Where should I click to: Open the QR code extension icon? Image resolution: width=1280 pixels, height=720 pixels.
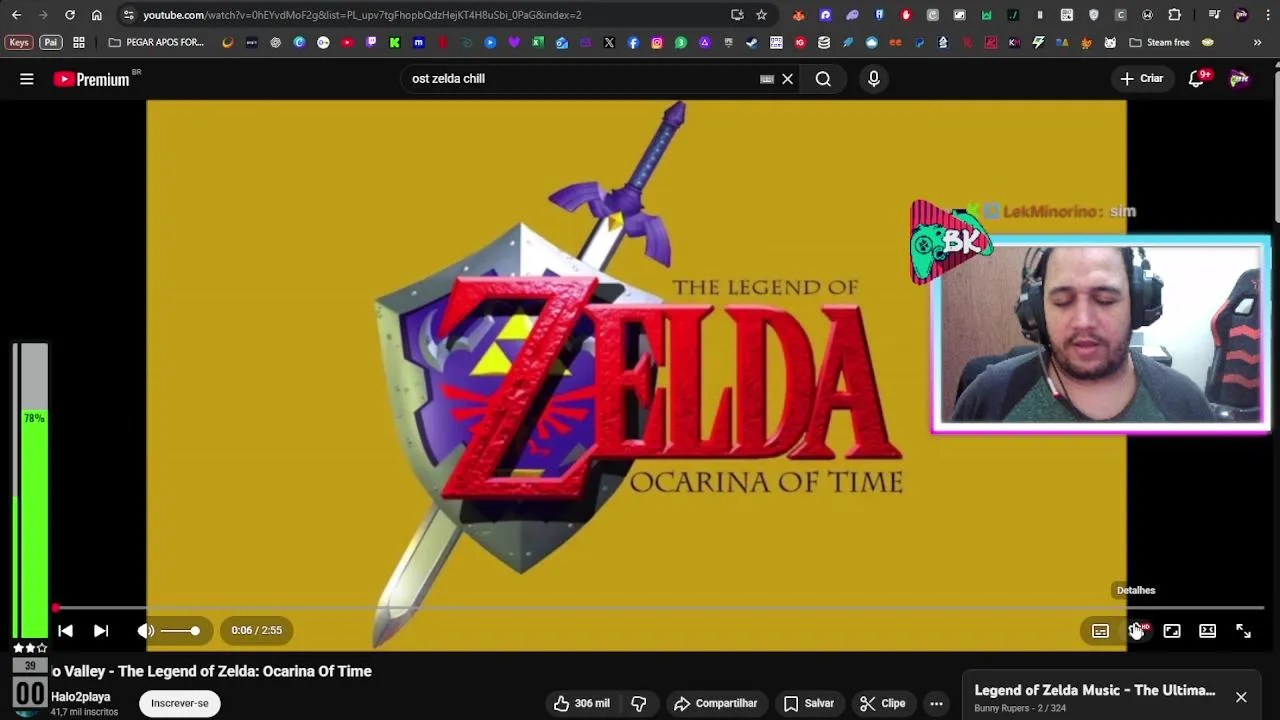[x=1067, y=15]
